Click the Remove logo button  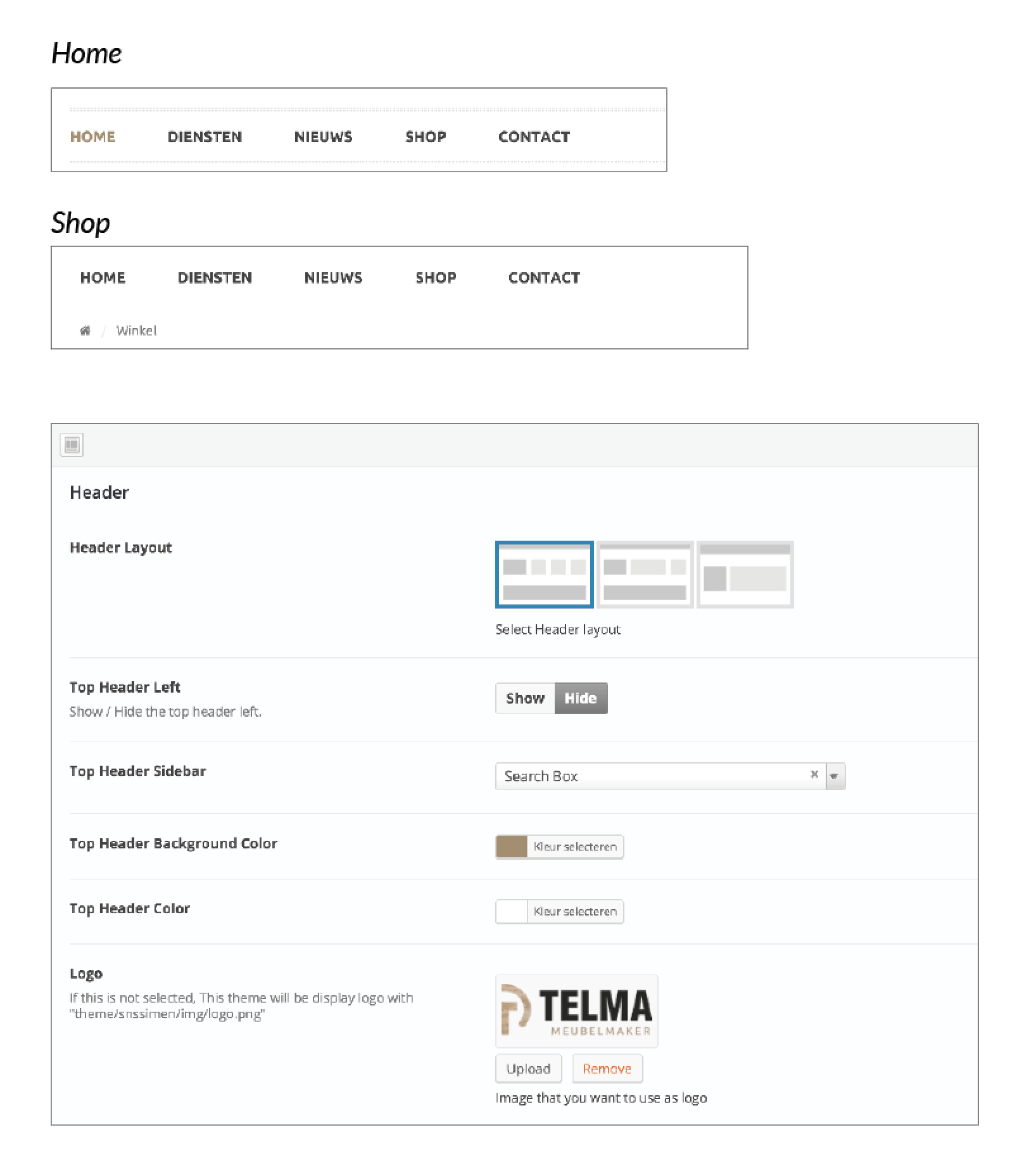[x=607, y=1069]
